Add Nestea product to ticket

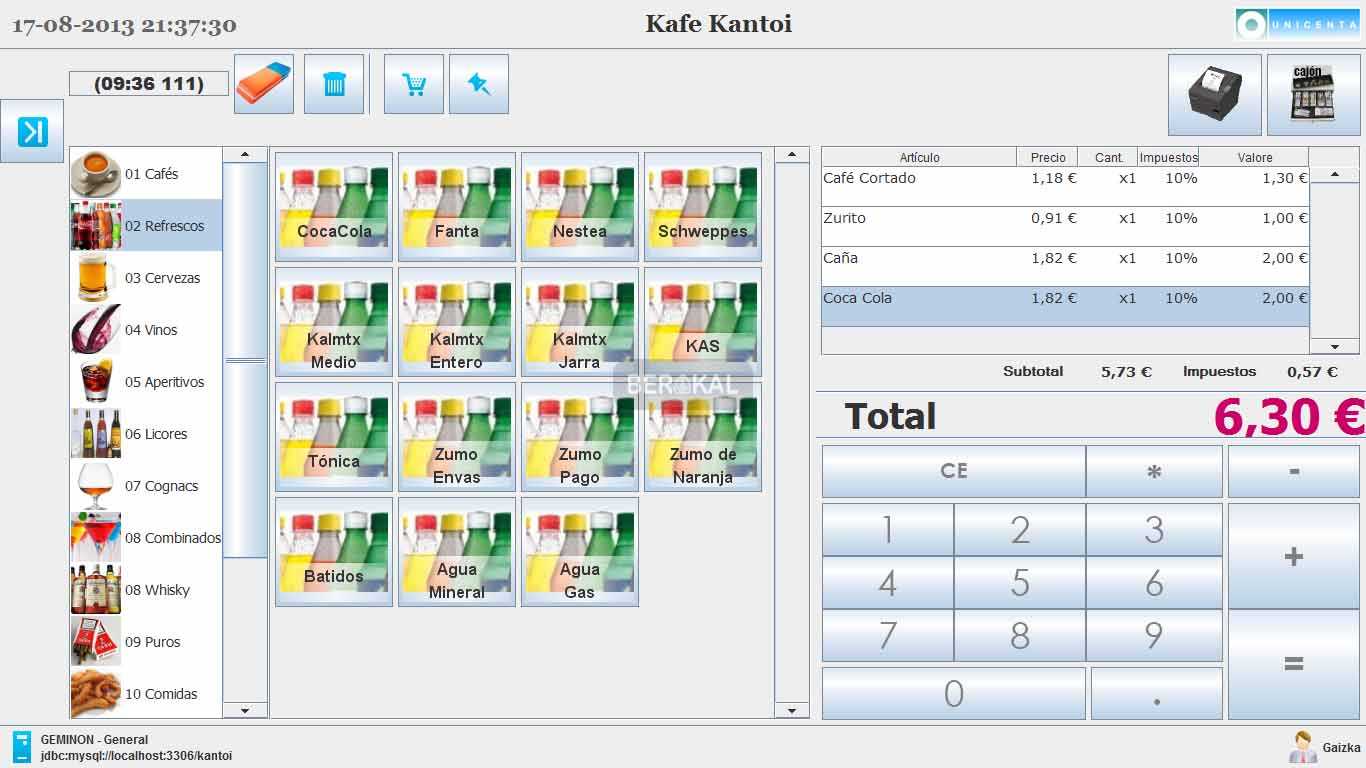point(580,207)
